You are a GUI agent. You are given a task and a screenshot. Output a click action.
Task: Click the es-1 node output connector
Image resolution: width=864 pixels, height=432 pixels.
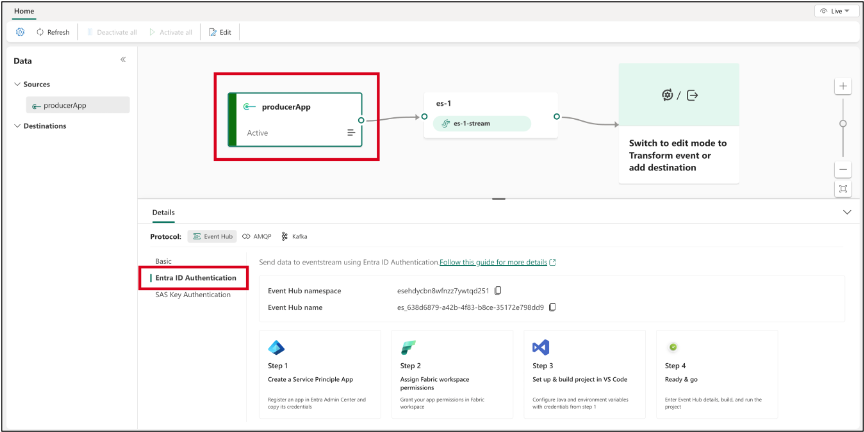tap(557, 116)
